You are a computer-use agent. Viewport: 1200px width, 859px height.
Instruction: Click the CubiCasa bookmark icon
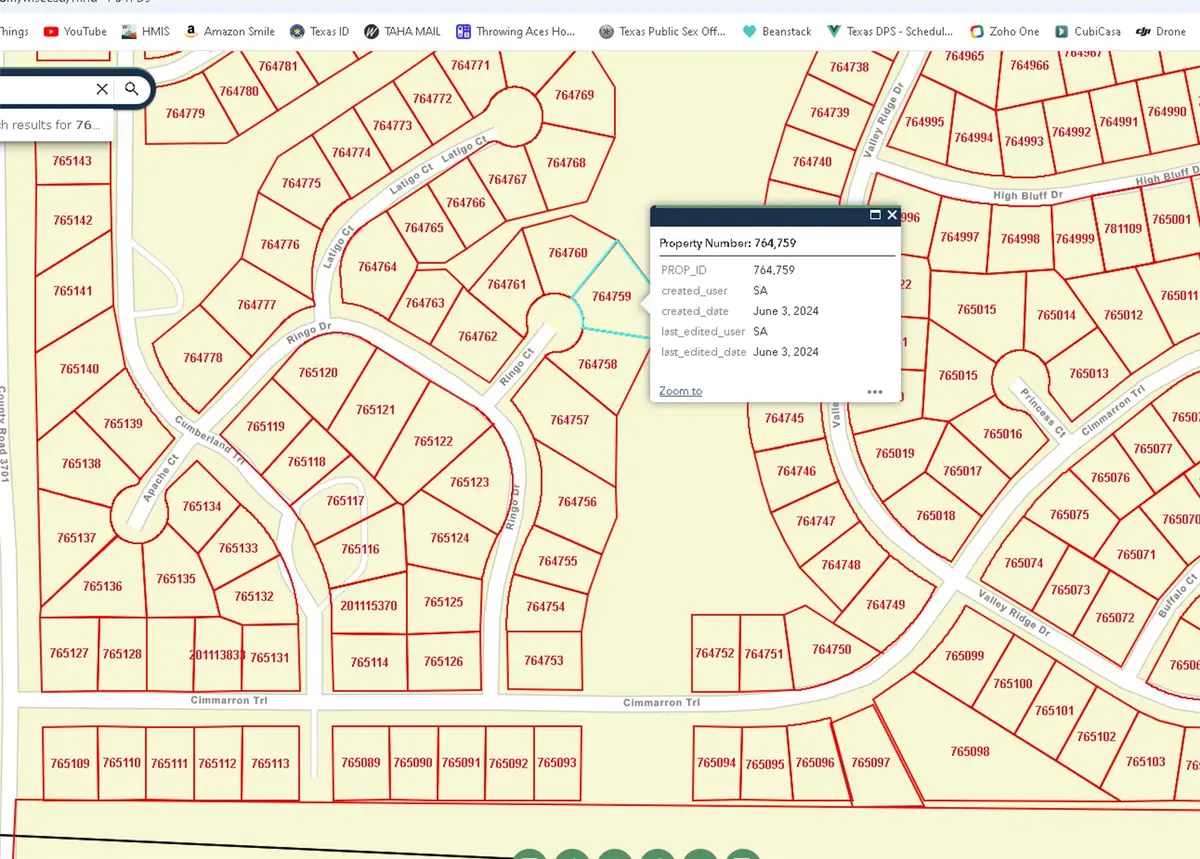1063,31
